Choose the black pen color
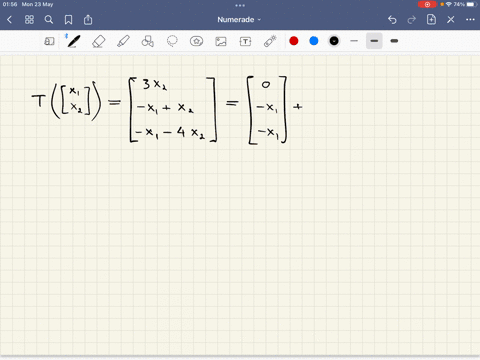Screen dimensions: 480x360 point(334,41)
